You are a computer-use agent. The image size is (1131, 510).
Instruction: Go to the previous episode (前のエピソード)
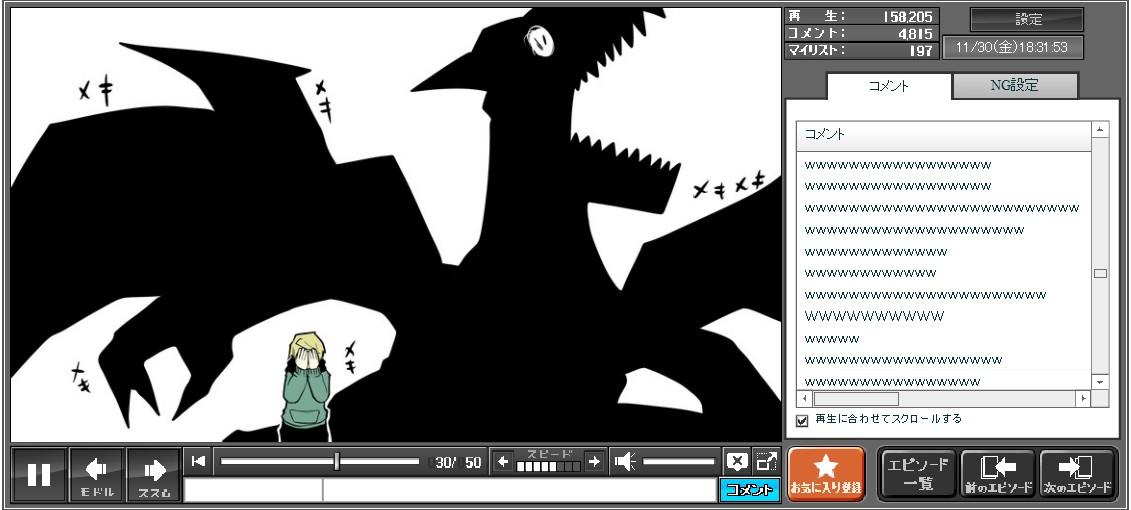997,474
